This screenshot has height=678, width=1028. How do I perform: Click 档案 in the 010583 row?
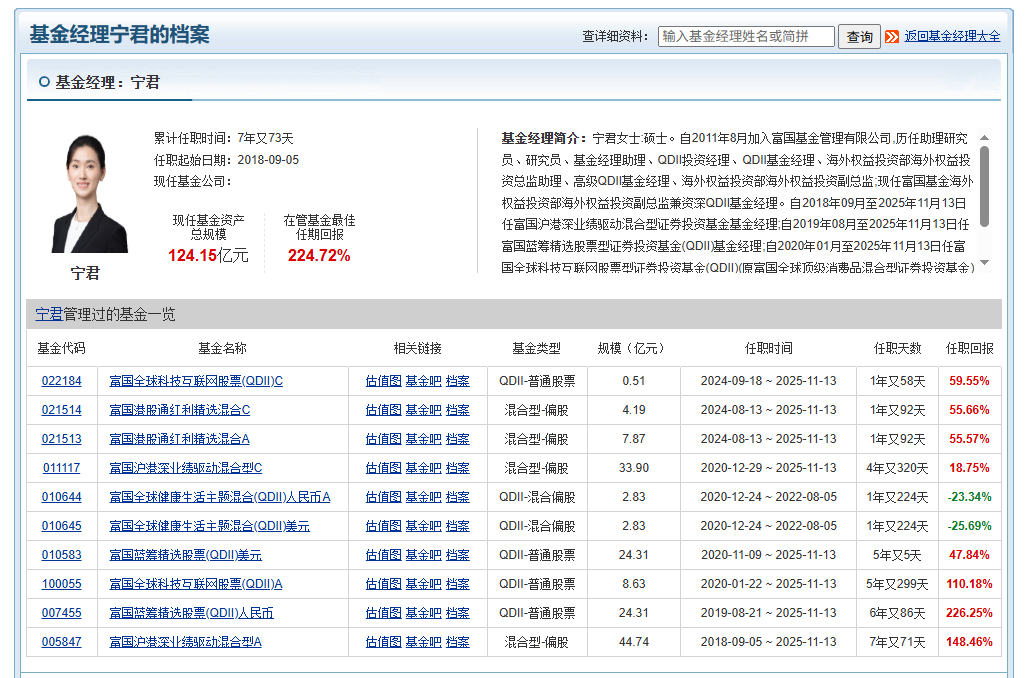click(458, 555)
